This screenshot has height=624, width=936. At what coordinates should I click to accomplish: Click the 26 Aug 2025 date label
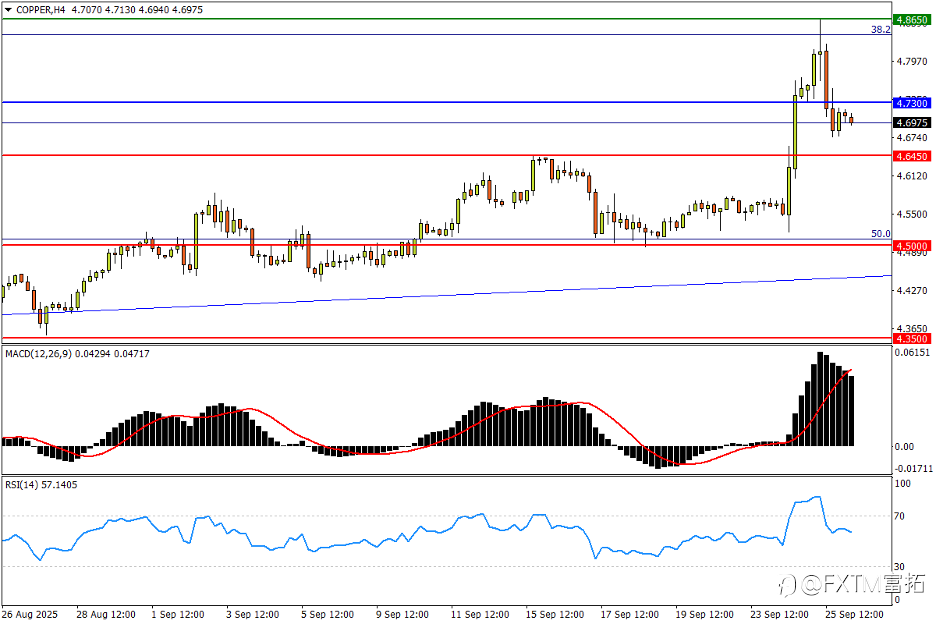pyautogui.click(x=29, y=614)
